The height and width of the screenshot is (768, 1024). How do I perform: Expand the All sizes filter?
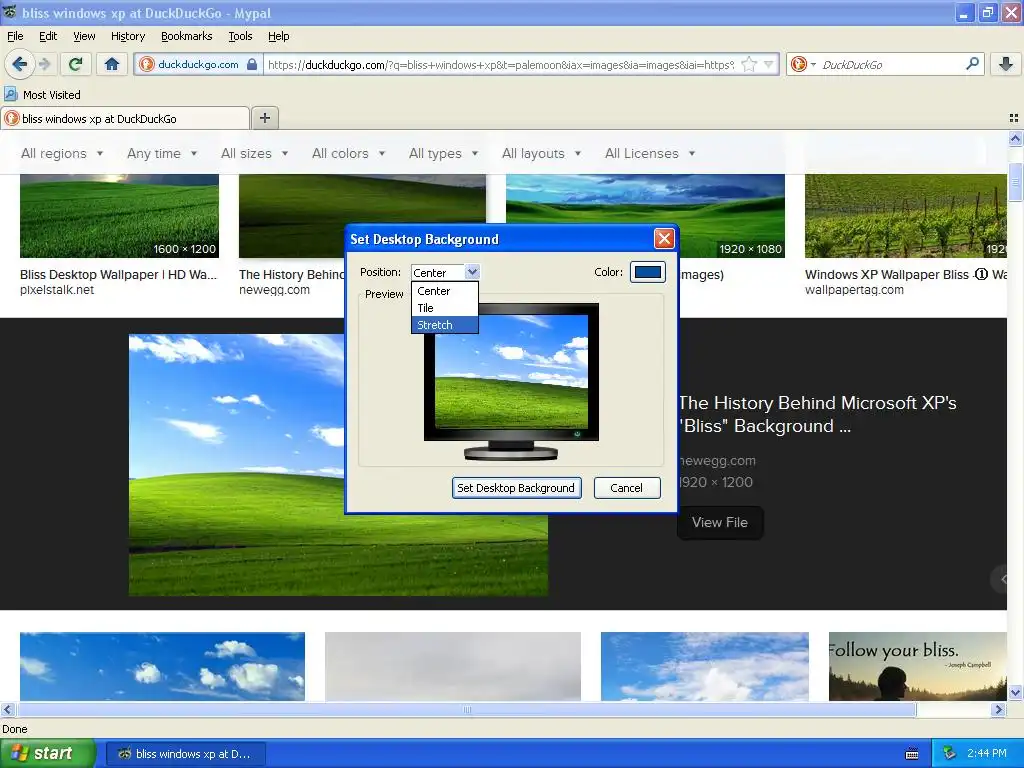pos(254,153)
